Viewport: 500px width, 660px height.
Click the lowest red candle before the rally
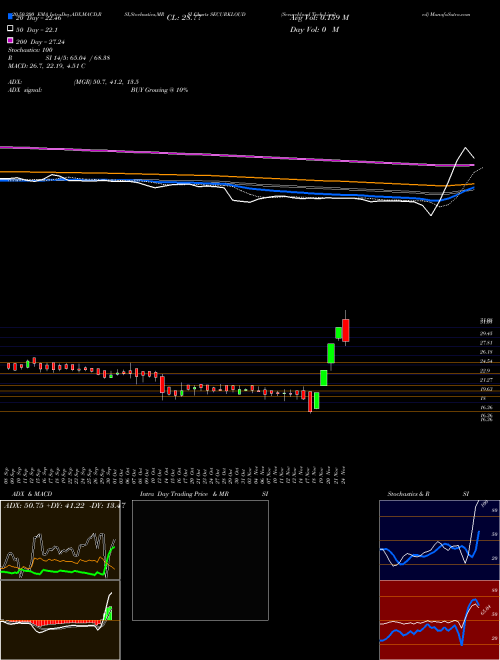[310, 402]
